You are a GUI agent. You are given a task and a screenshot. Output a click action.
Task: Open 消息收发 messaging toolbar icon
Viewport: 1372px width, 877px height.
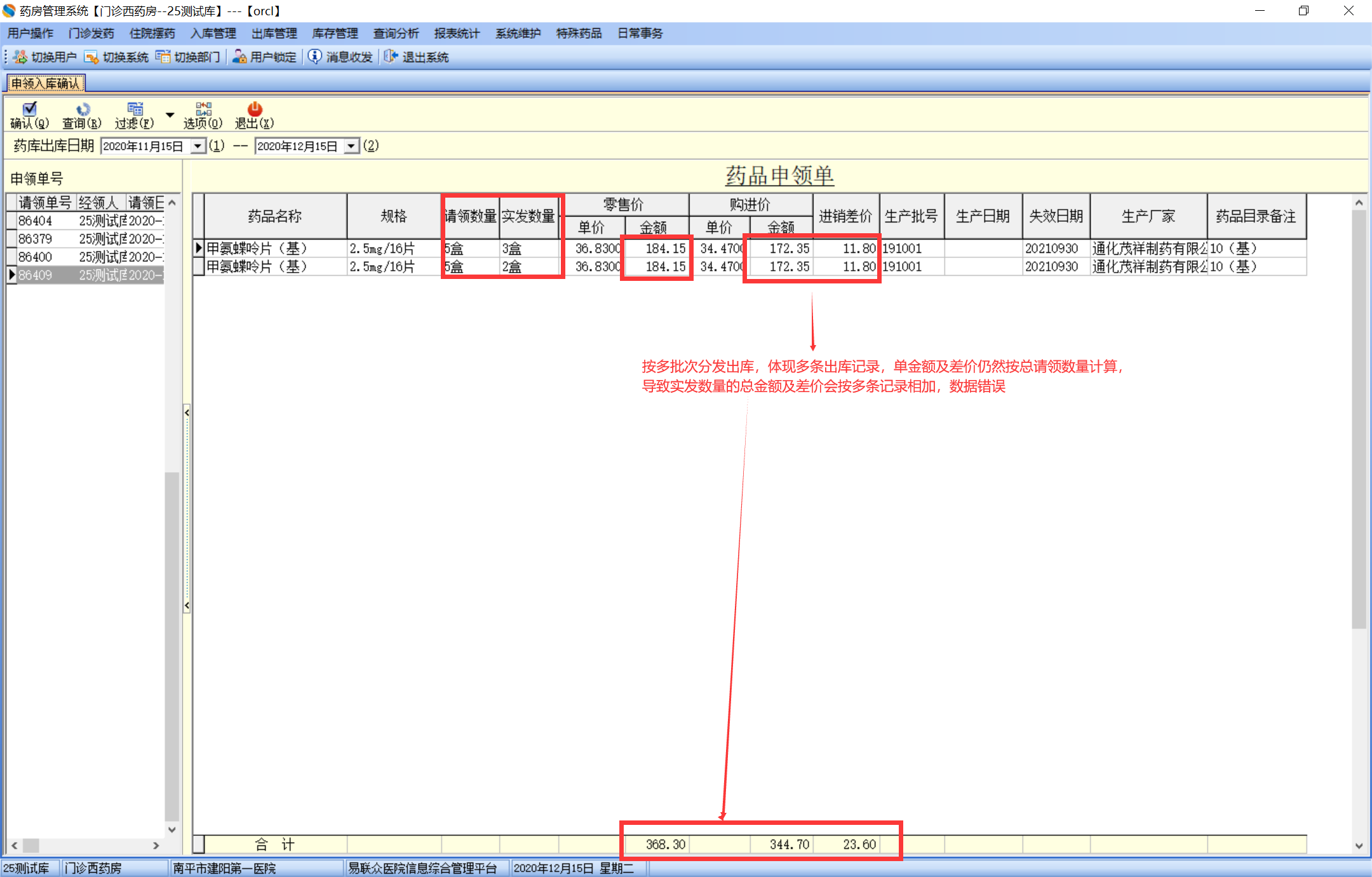[x=315, y=57]
